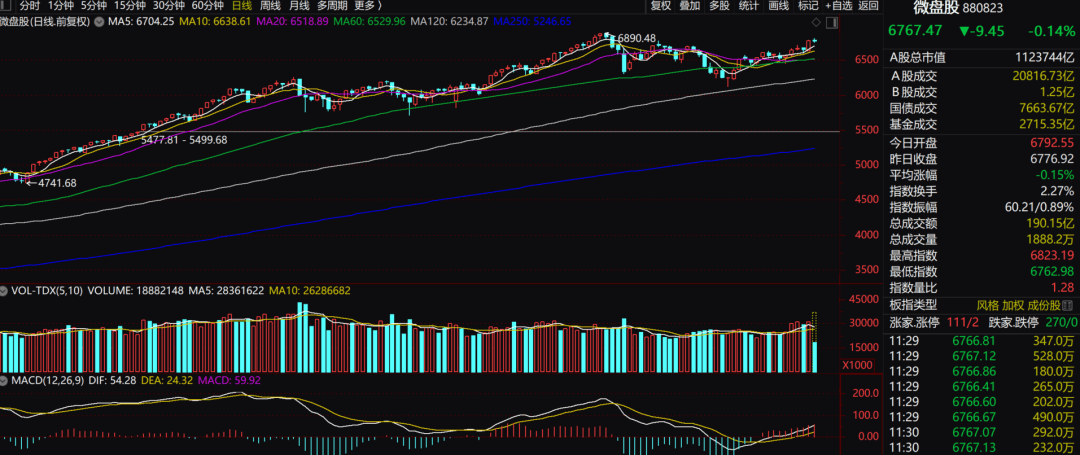Select the 风格 index type option

click(987, 305)
